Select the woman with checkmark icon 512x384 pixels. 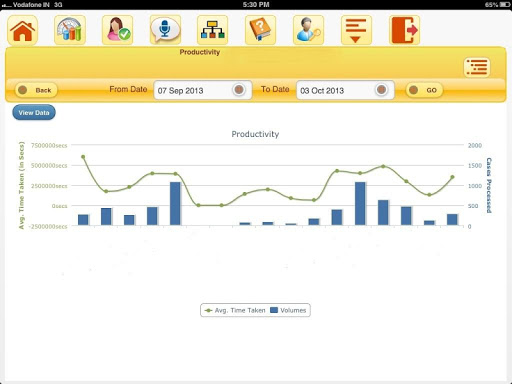pyautogui.click(x=118, y=30)
